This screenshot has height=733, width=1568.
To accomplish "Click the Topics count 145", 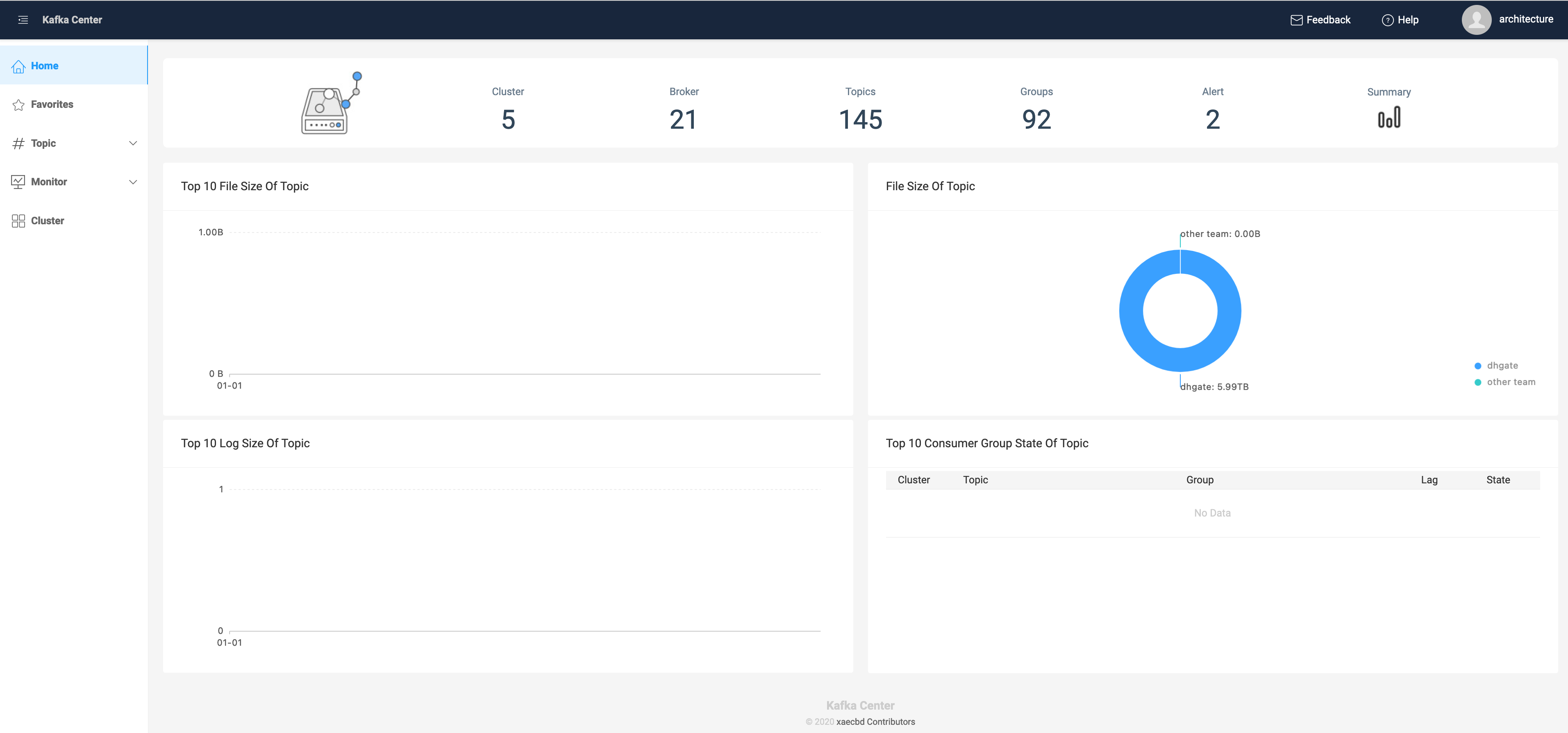I will 860,119.
